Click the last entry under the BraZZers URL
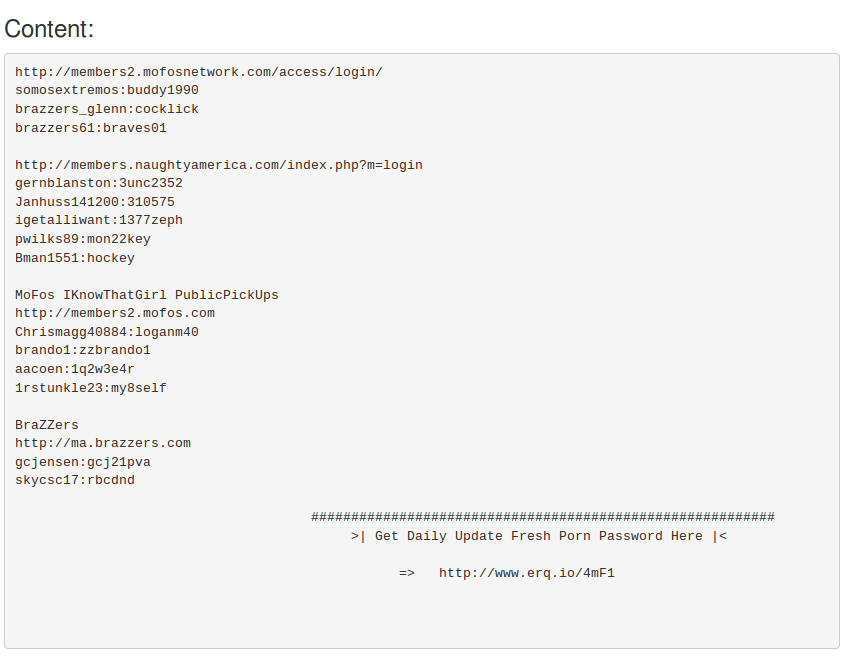Viewport: 847px width, 657px height. tap(75, 480)
